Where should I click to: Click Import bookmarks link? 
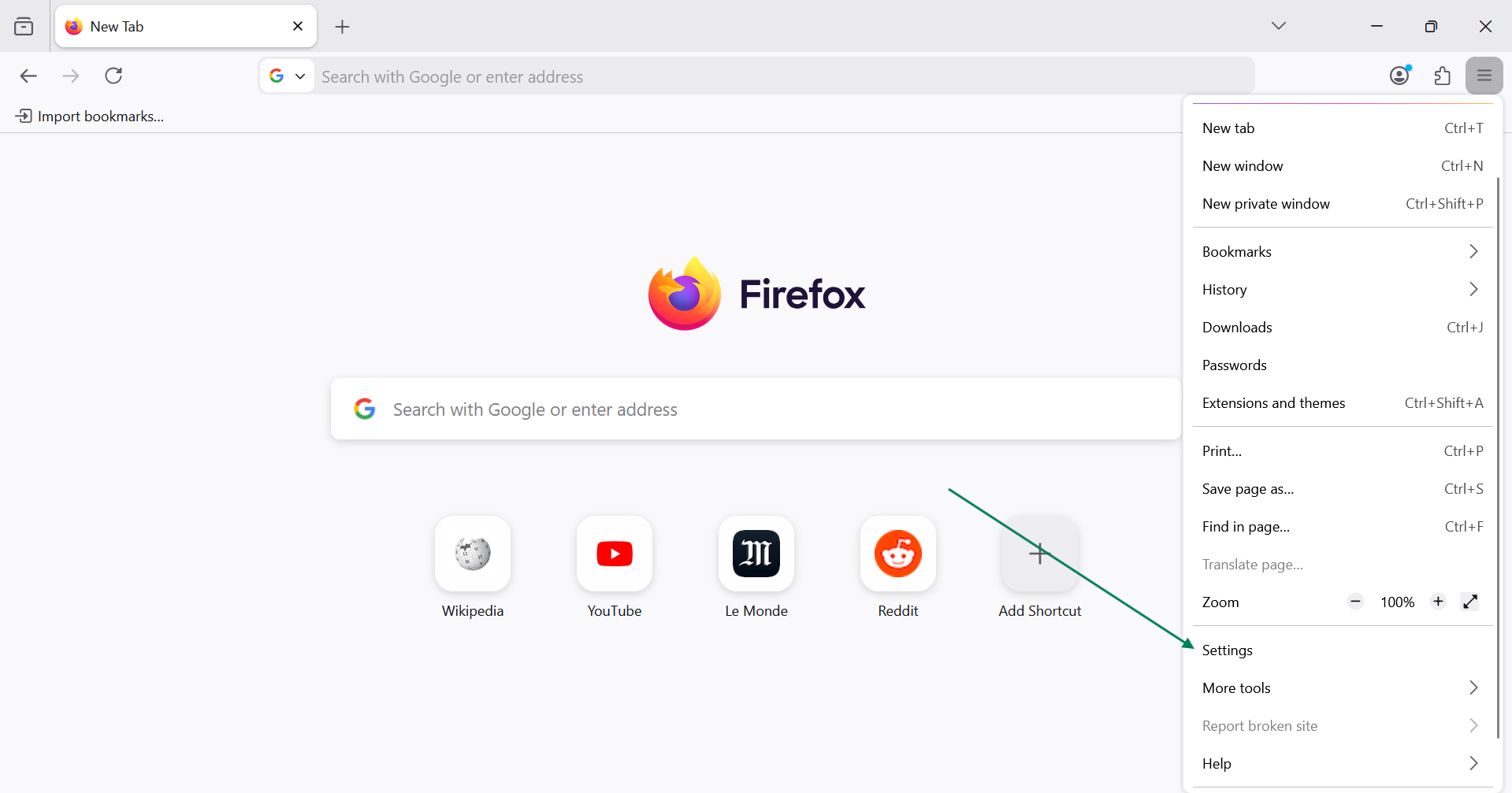point(90,117)
